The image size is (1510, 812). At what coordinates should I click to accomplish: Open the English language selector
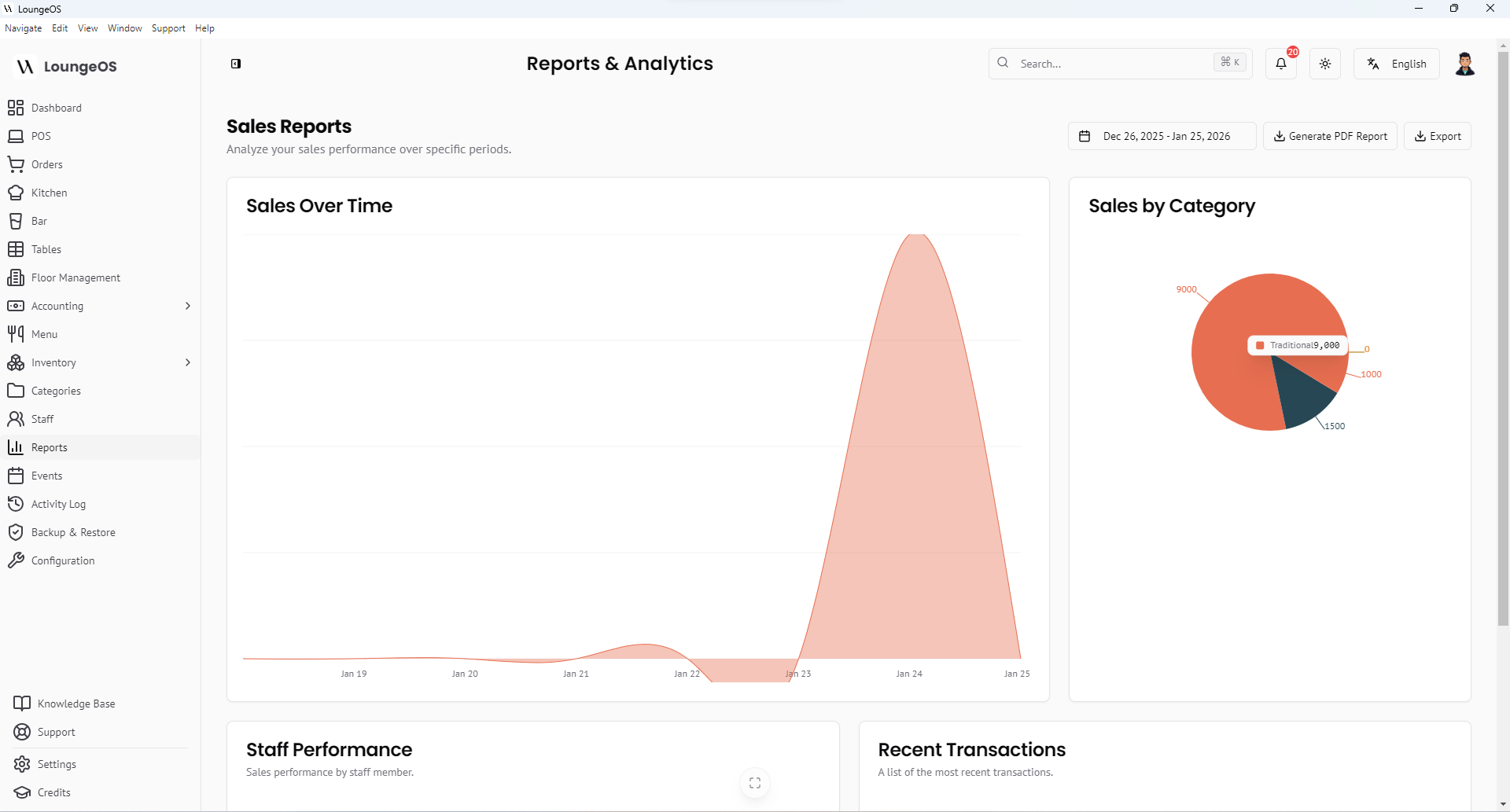click(1397, 64)
